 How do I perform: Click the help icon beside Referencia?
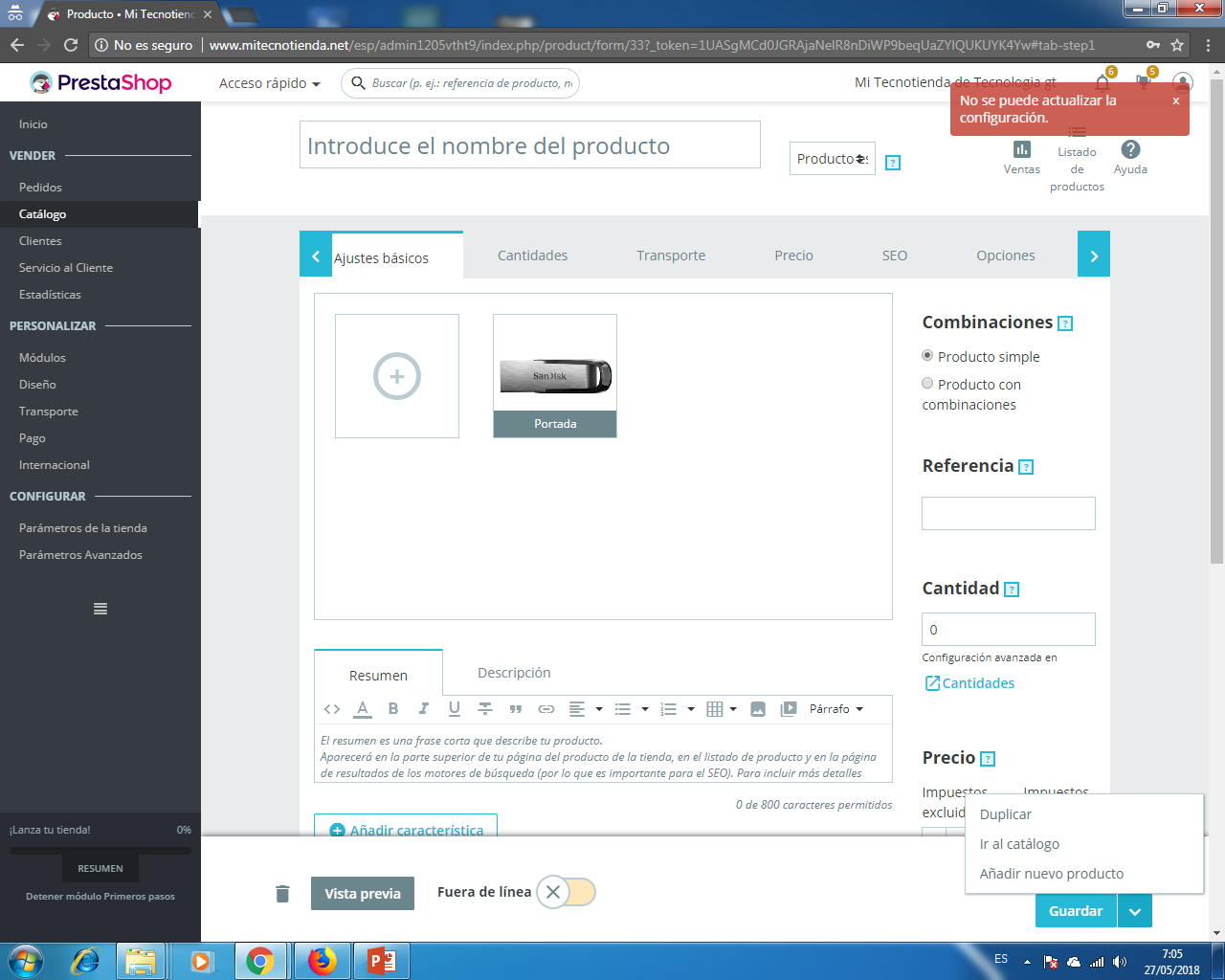1026,467
